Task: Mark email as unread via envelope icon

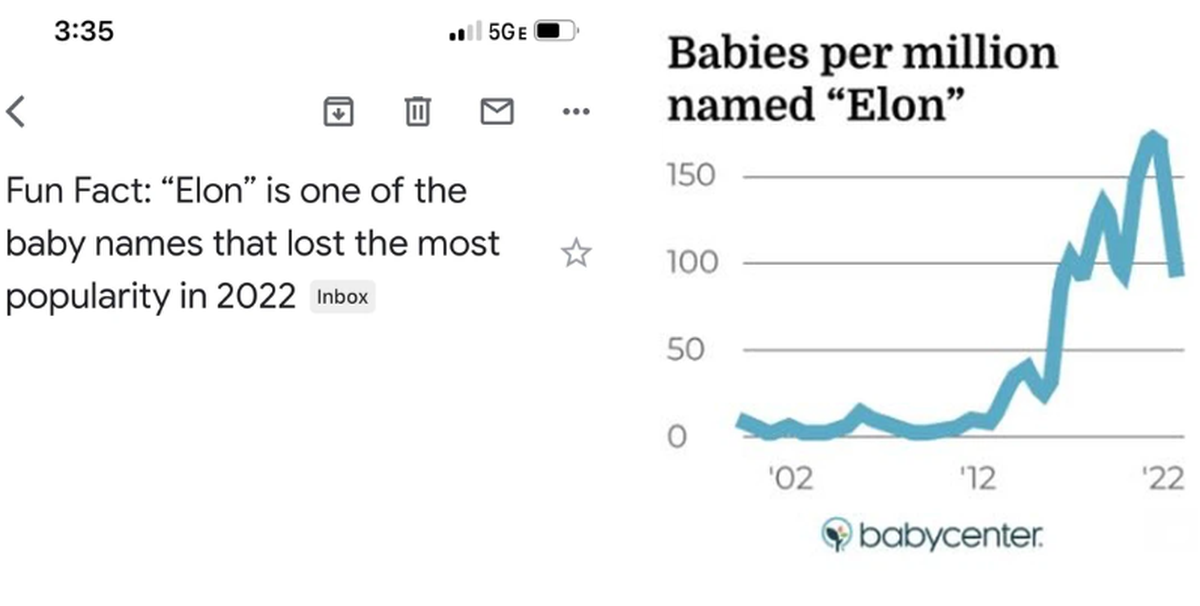Action: 497,111
